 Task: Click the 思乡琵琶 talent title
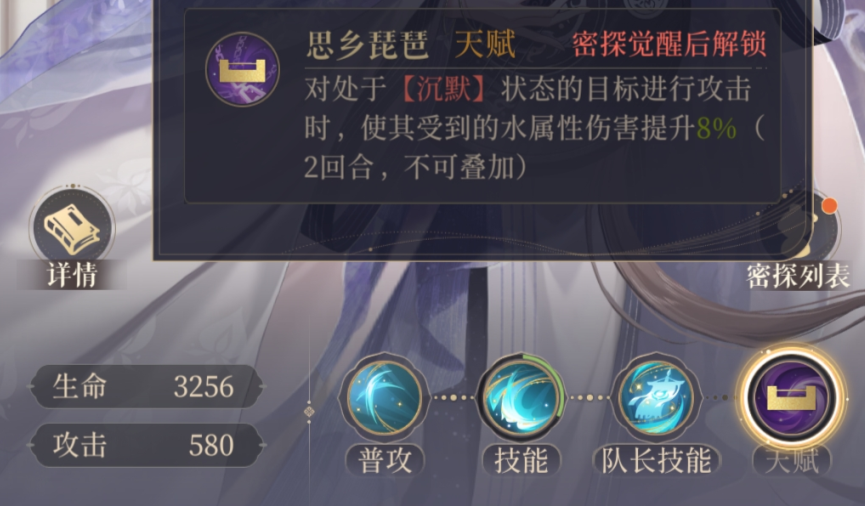click(x=367, y=45)
